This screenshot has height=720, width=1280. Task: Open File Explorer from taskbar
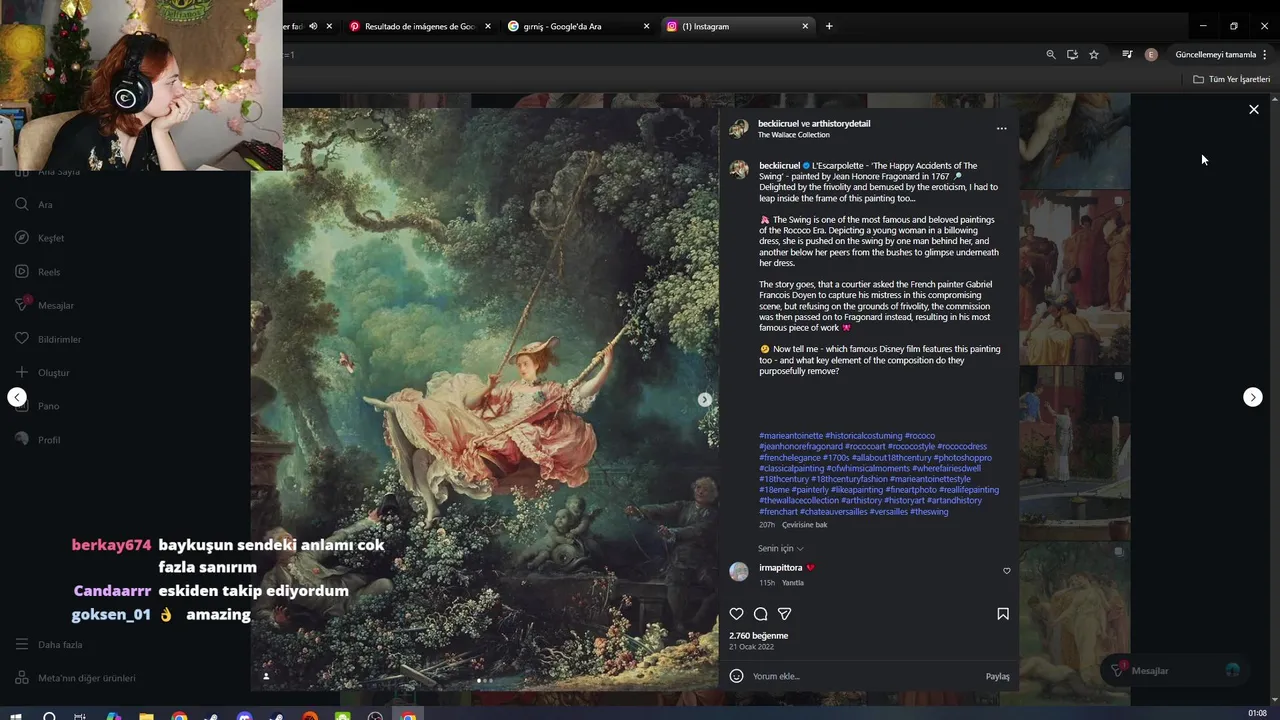(146, 714)
